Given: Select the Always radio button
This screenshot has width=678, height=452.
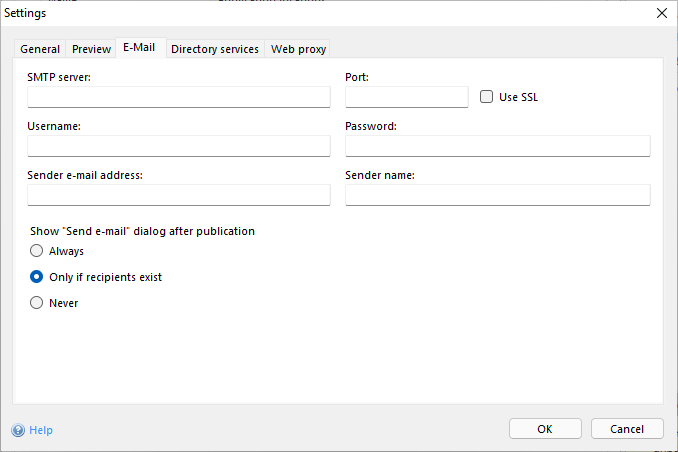Looking at the screenshot, I should point(37,251).
